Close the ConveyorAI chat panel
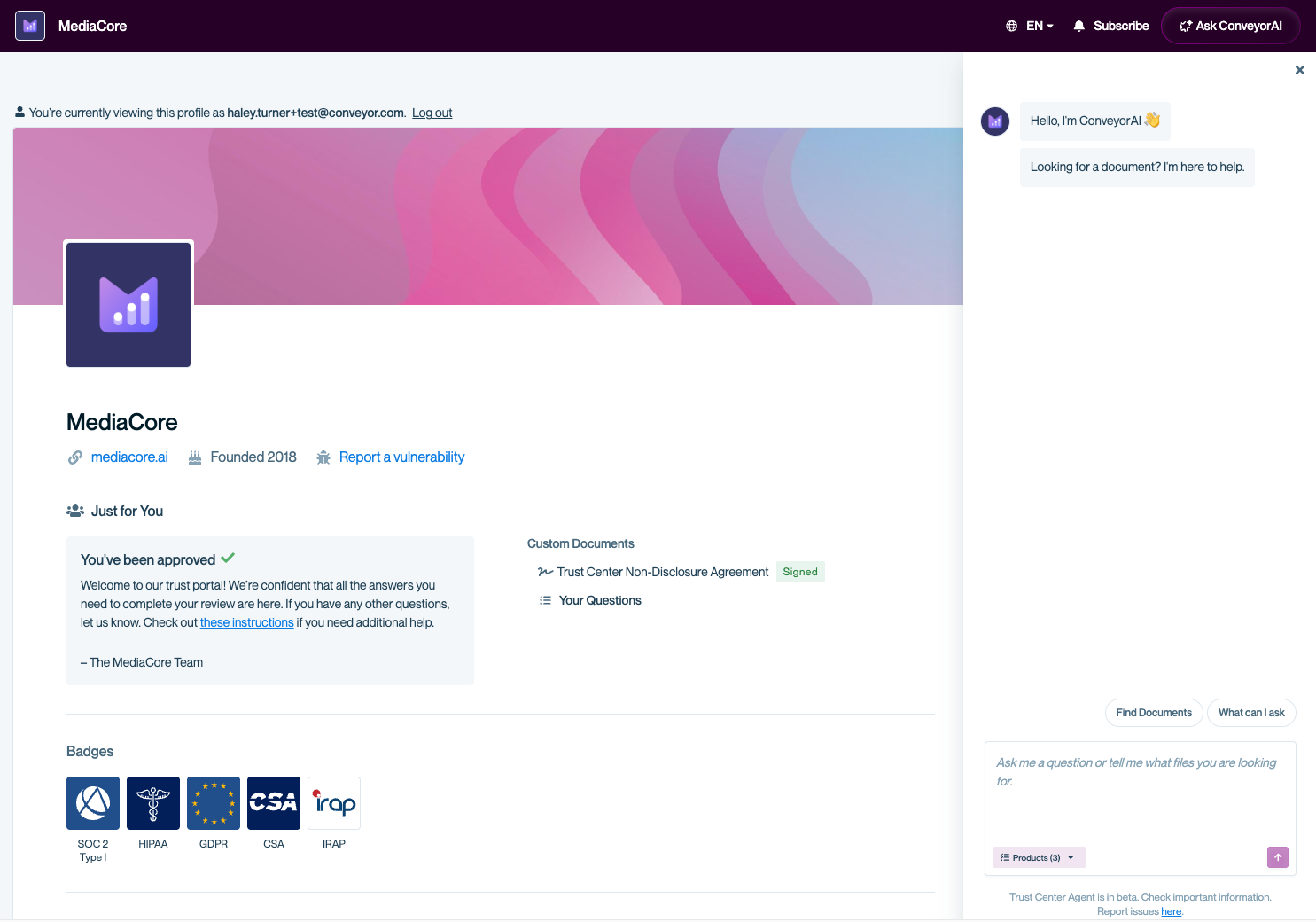The width and height of the screenshot is (1316, 922). (1299, 70)
